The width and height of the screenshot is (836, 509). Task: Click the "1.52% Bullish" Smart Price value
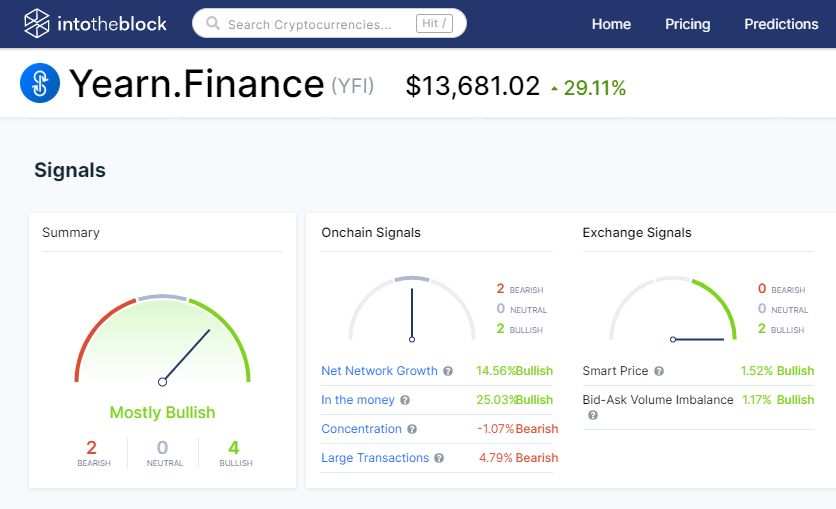[x=777, y=370]
